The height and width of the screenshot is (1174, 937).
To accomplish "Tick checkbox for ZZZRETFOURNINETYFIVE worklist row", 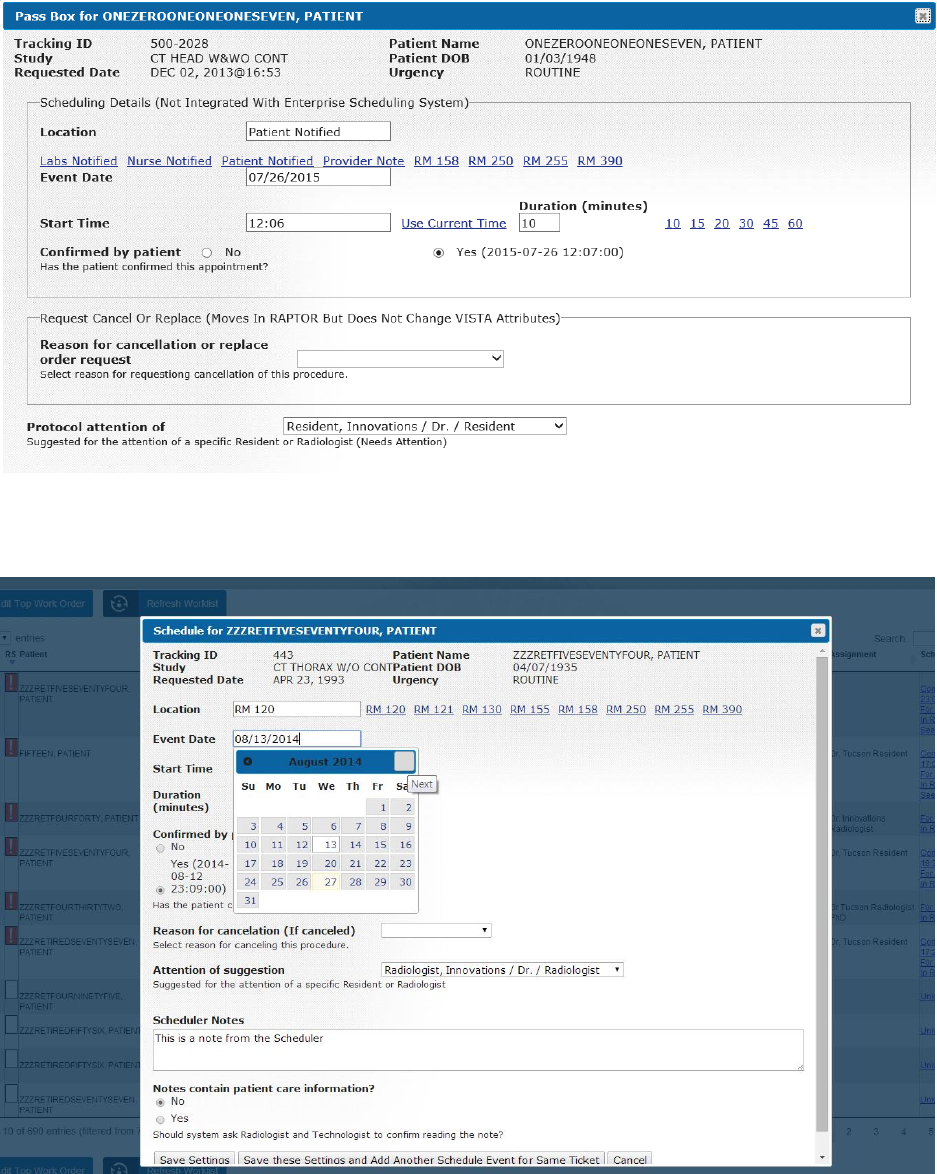I will [11, 989].
